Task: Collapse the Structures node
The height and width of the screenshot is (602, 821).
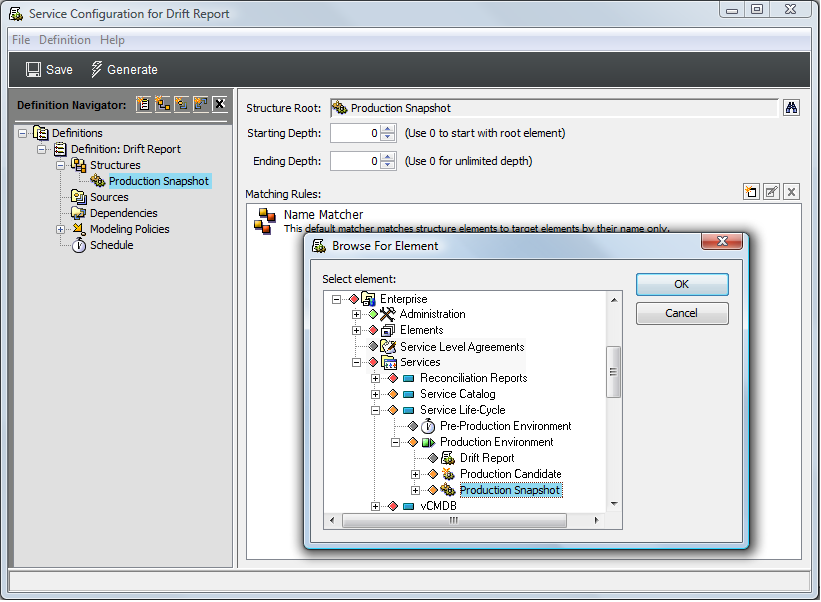Action: [61, 165]
